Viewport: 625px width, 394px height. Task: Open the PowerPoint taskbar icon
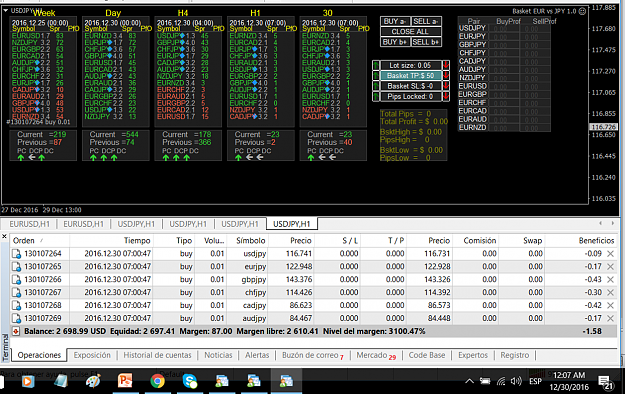(125, 381)
